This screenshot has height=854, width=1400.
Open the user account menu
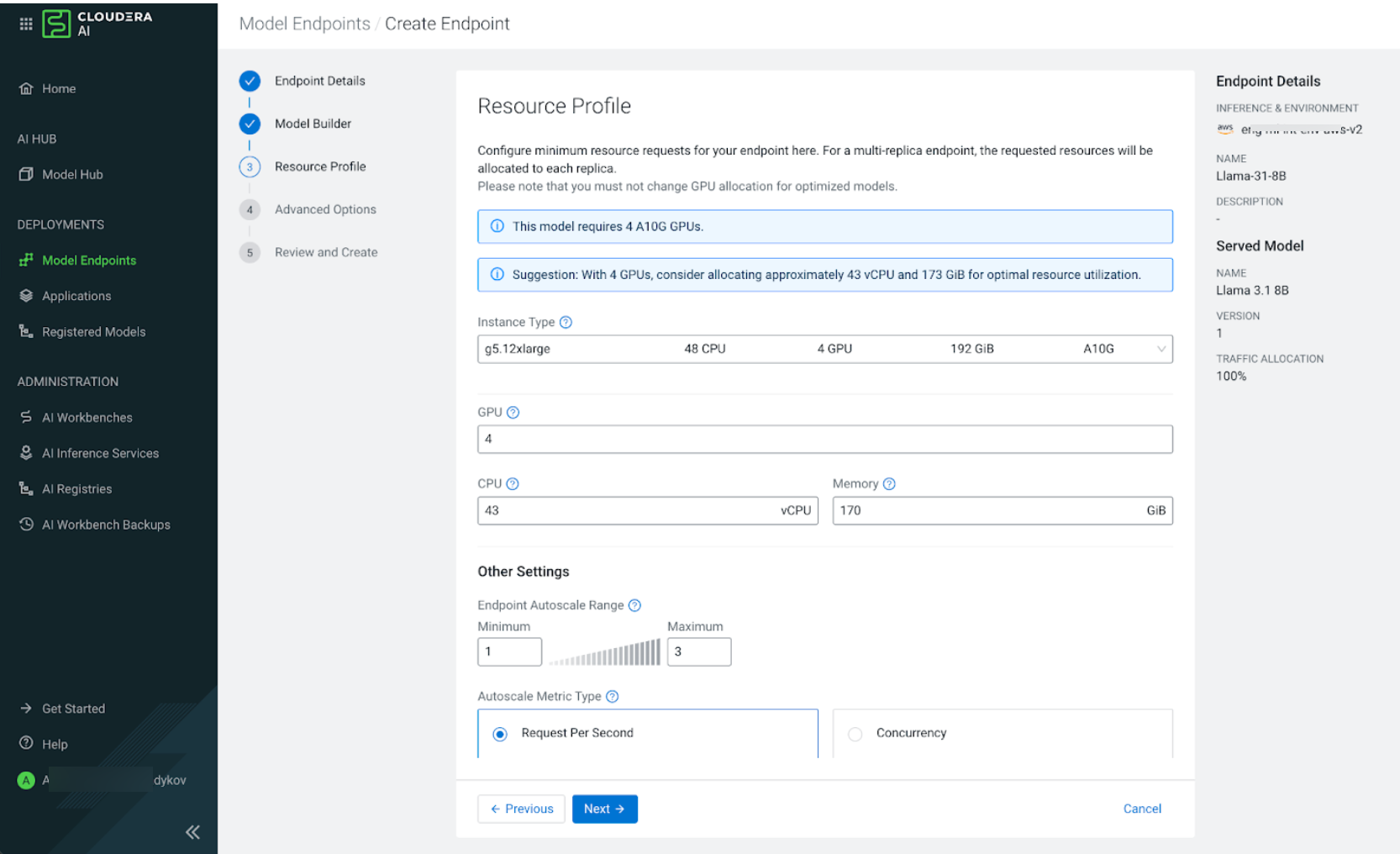[101, 780]
